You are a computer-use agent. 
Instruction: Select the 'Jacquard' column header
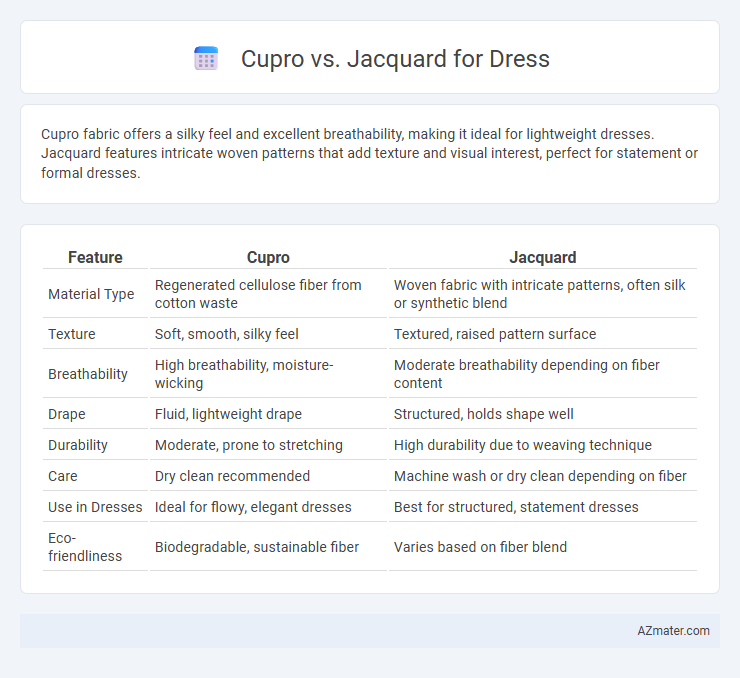coord(543,257)
